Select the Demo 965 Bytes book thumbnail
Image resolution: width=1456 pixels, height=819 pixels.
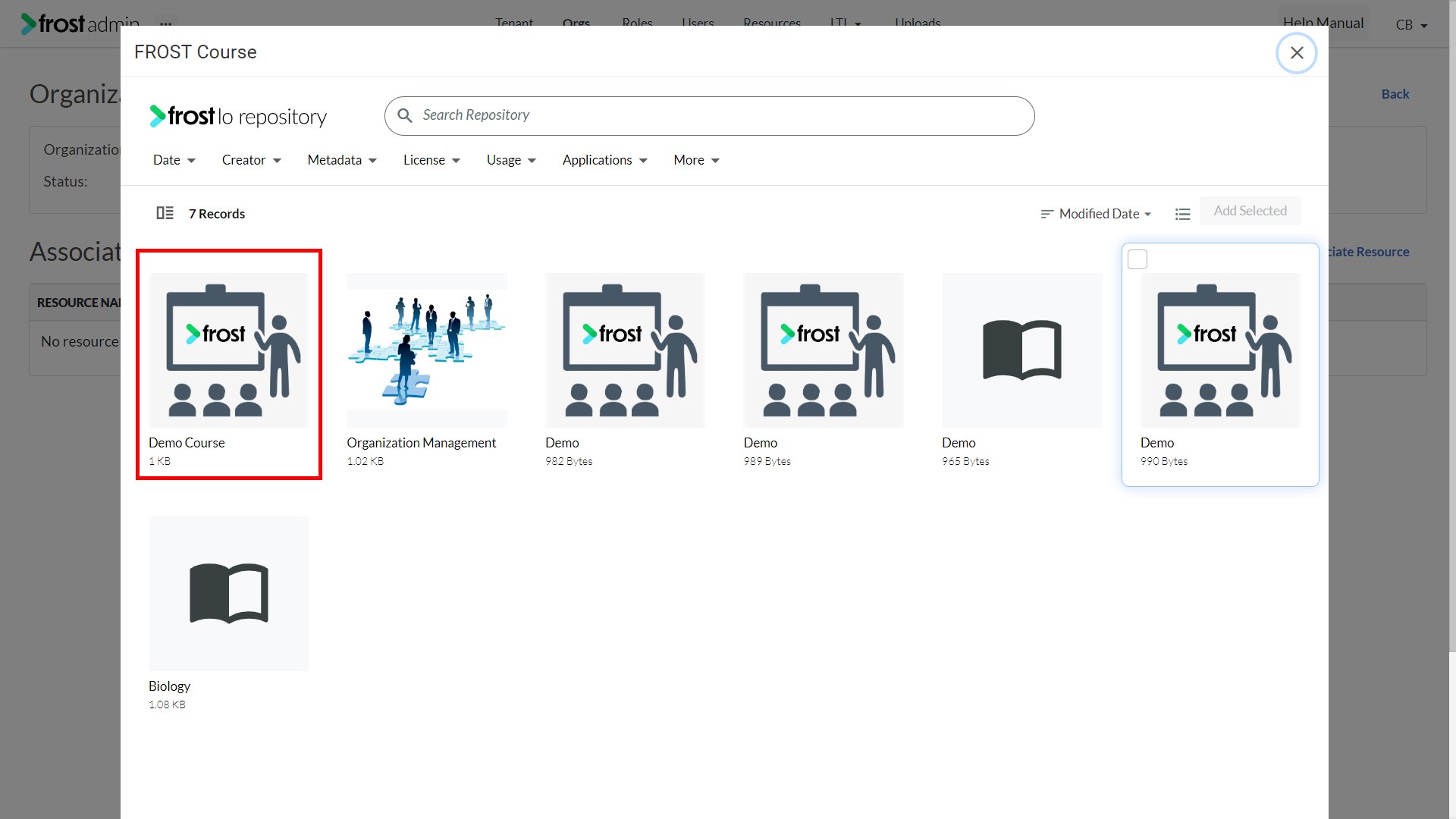click(x=1021, y=350)
